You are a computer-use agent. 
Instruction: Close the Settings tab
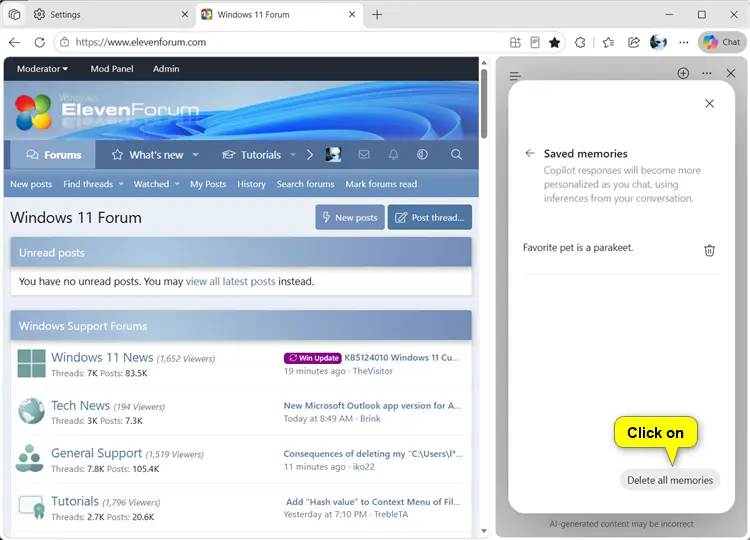point(185,14)
